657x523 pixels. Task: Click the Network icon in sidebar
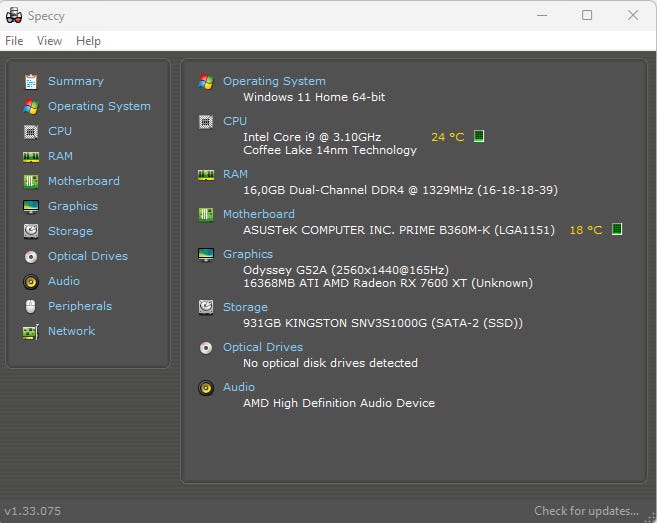[x=30, y=331]
